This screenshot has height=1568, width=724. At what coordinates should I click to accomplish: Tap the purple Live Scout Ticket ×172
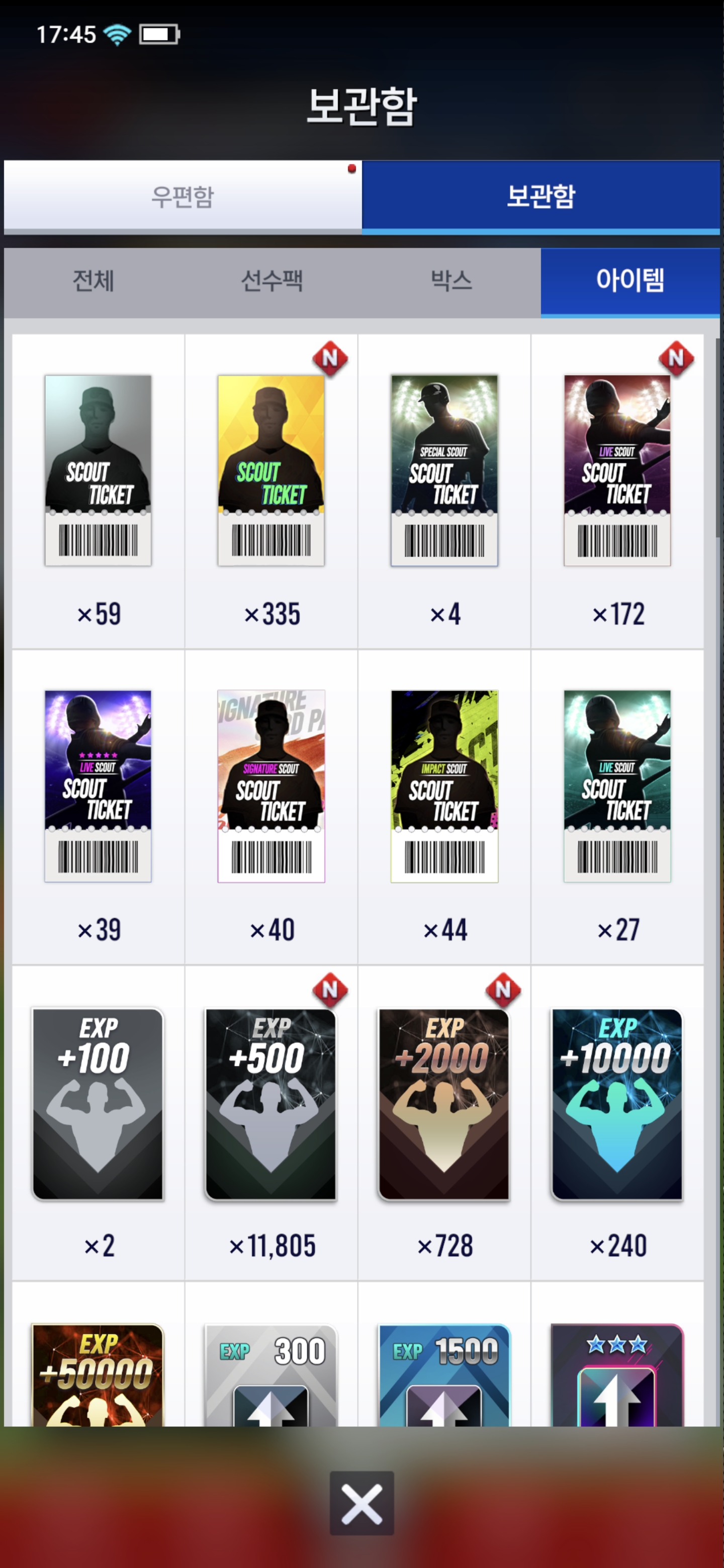(617, 491)
